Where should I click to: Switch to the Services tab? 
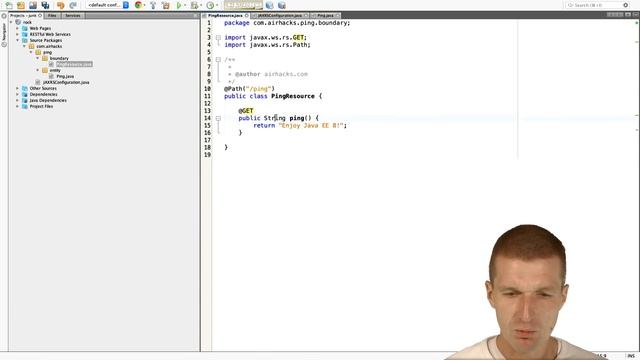[x=73, y=16]
